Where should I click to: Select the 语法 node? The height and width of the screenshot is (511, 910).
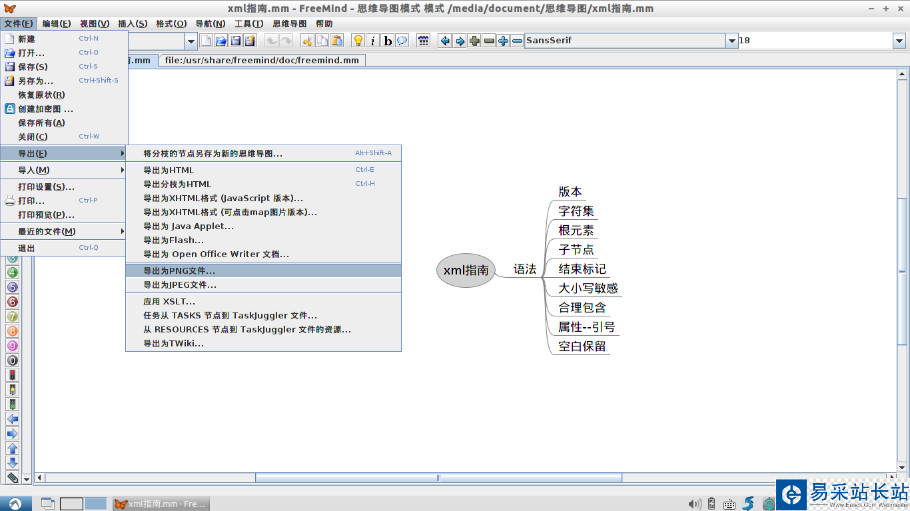[x=525, y=269]
